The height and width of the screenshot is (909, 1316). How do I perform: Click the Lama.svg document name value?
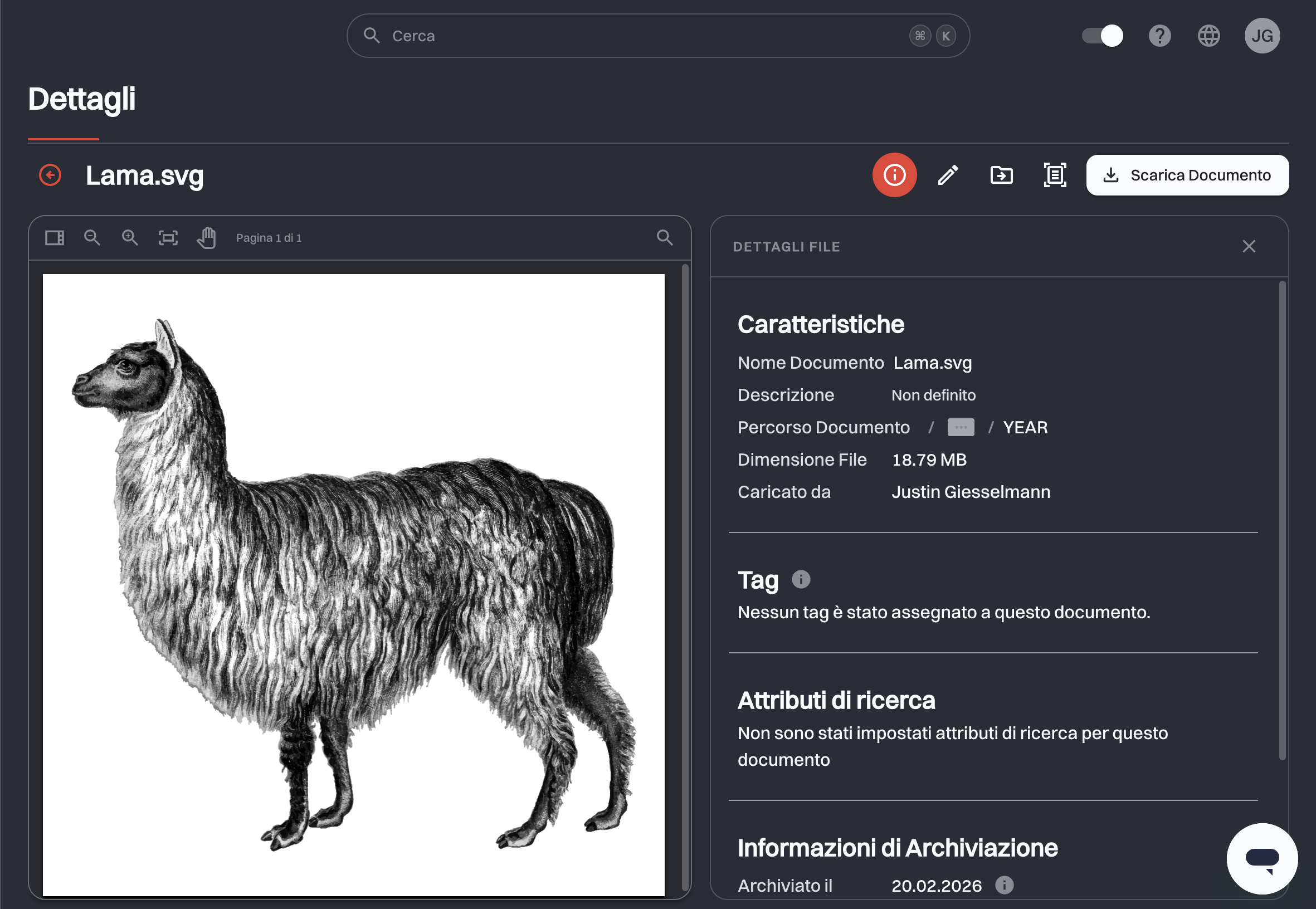click(x=932, y=363)
